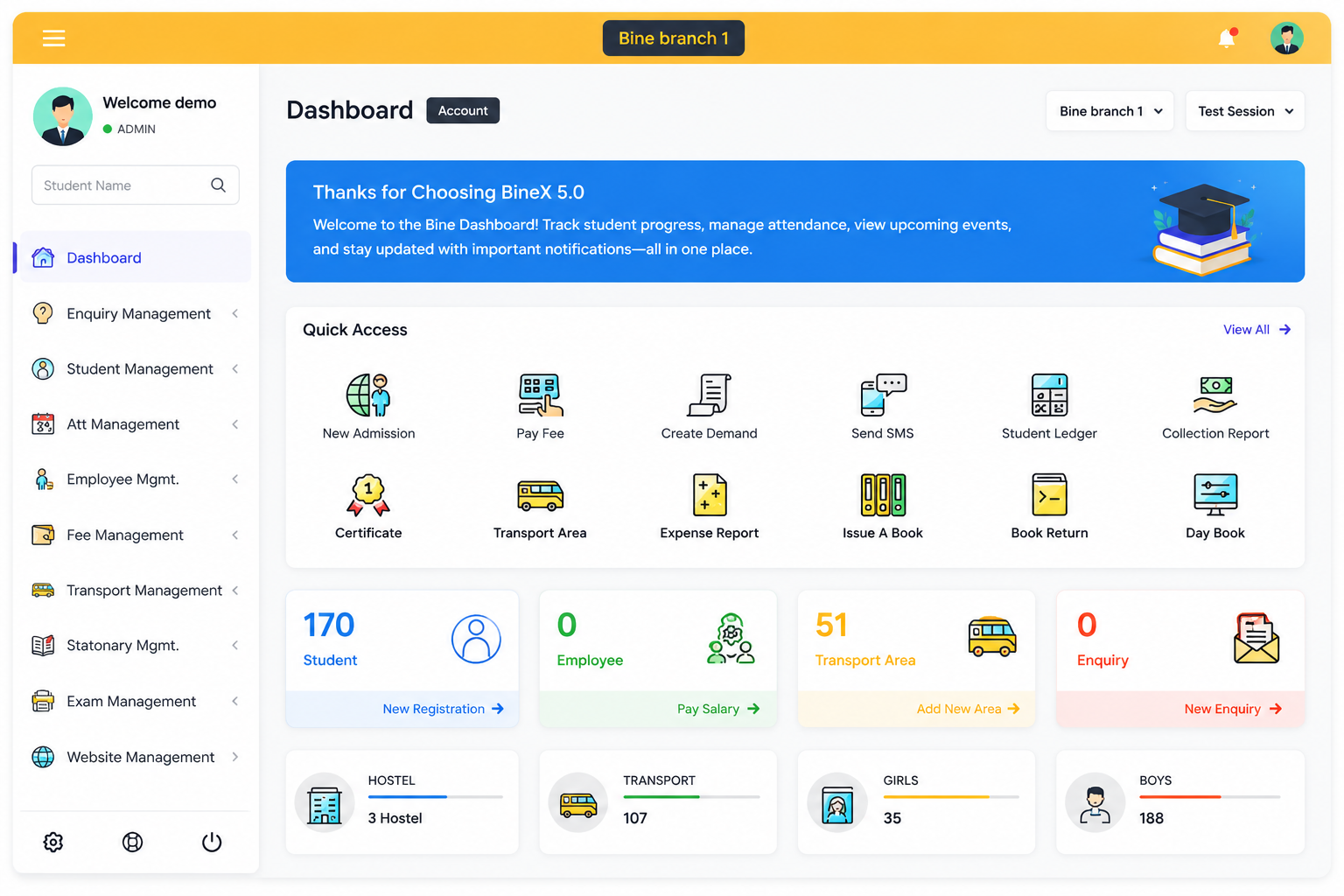The width and height of the screenshot is (1344, 896).
Task: Click the Transport progress bar
Action: coord(690,797)
